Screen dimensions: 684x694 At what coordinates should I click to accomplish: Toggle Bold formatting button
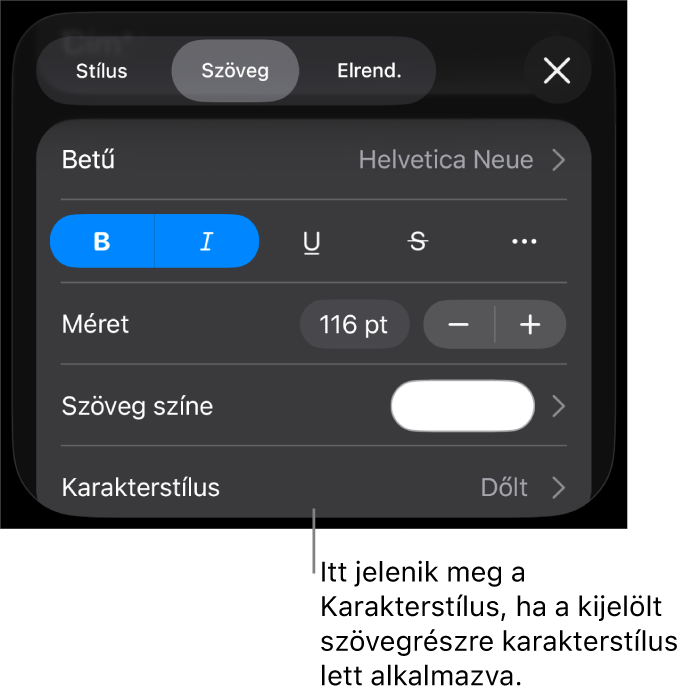(x=102, y=241)
